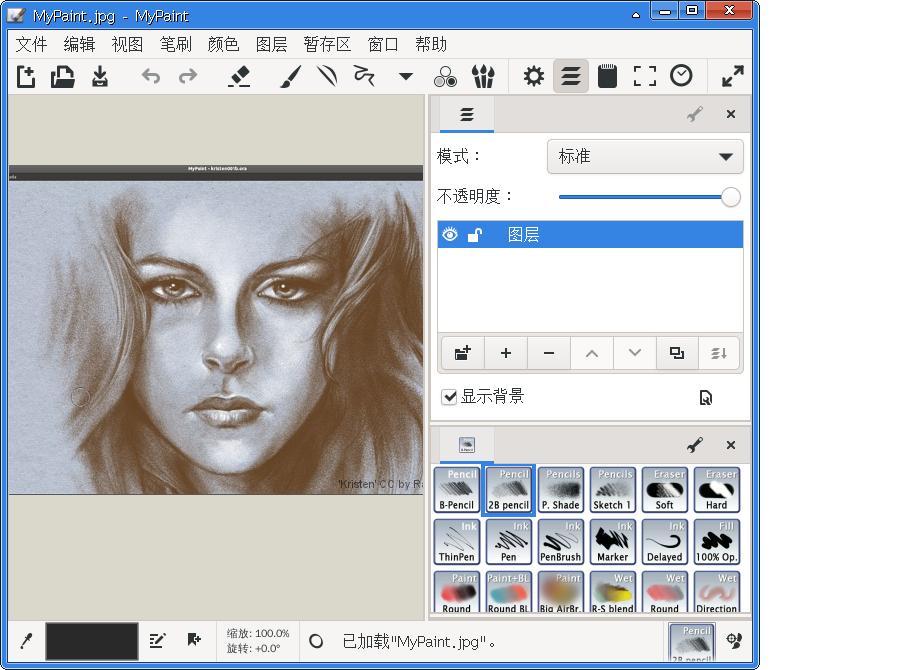
Task: Pick color with eyedropper icon
Action: pos(26,641)
